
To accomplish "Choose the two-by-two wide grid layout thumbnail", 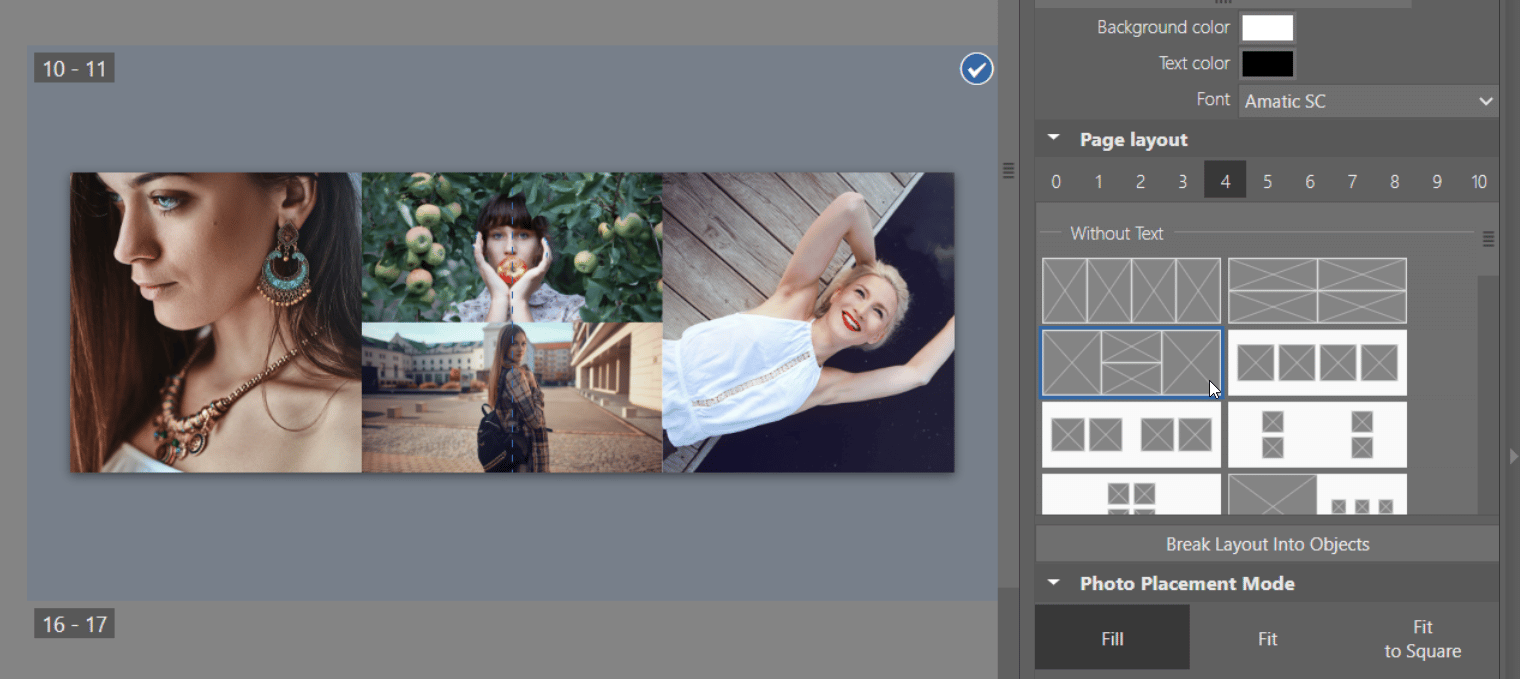I will (x=1317, y=291).
